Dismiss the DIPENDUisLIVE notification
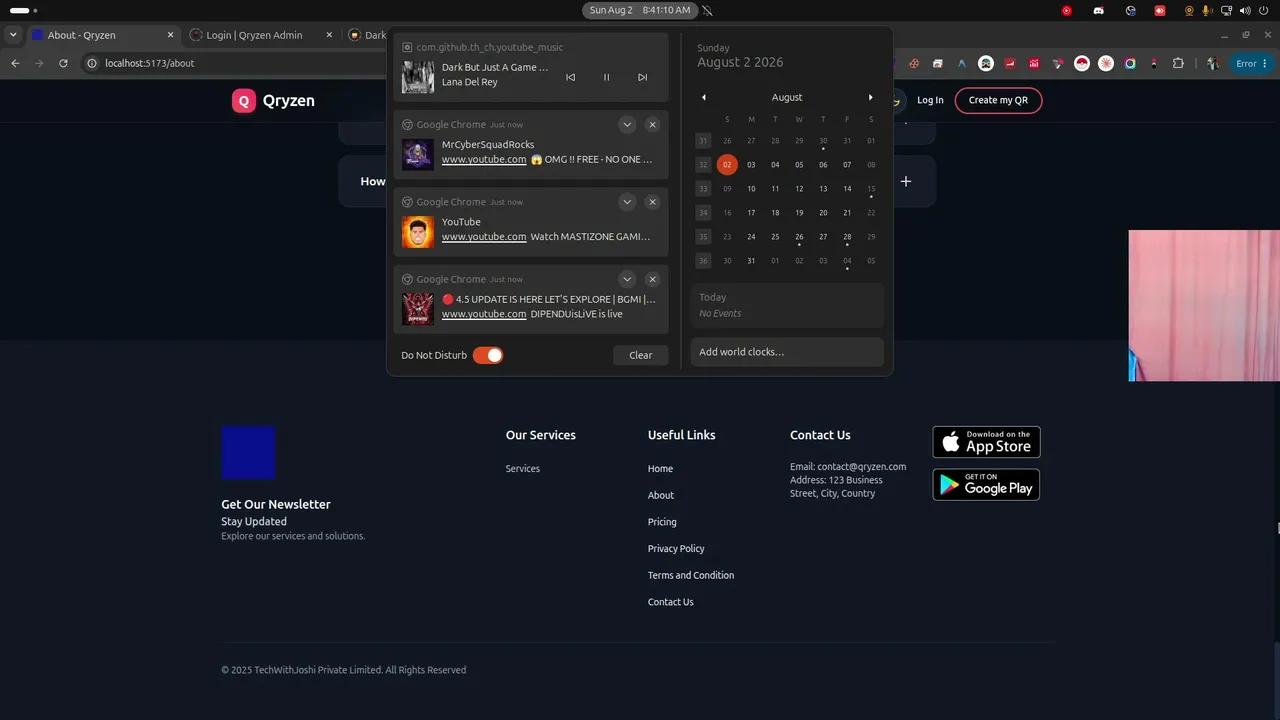The height and width of the screenshot is (720, 1280). (x=652, y=279)
